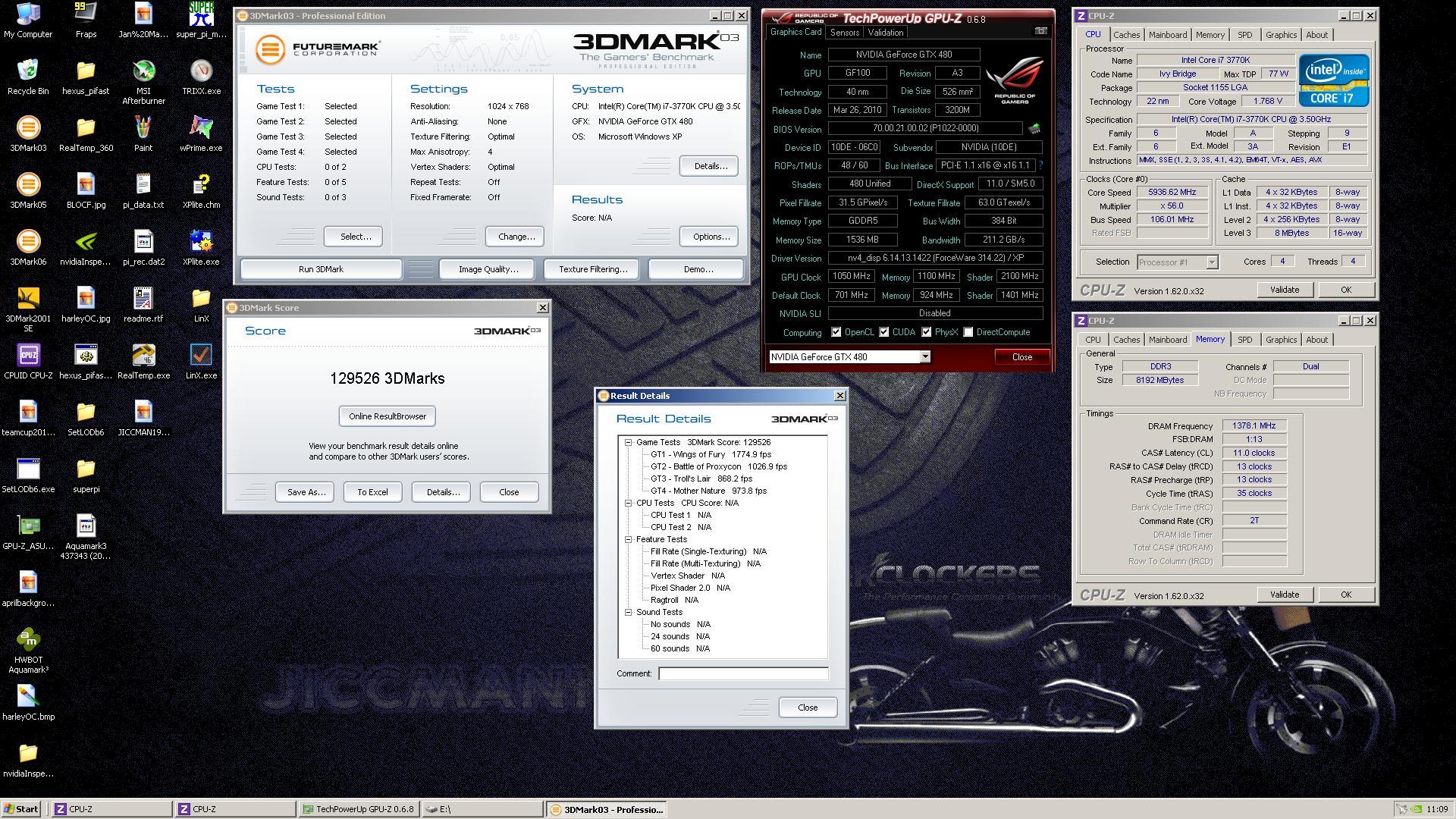1456x819 pixels.
Task: Launch 3DMark2001 SE desktop shortcut
Action: (28, 309)
